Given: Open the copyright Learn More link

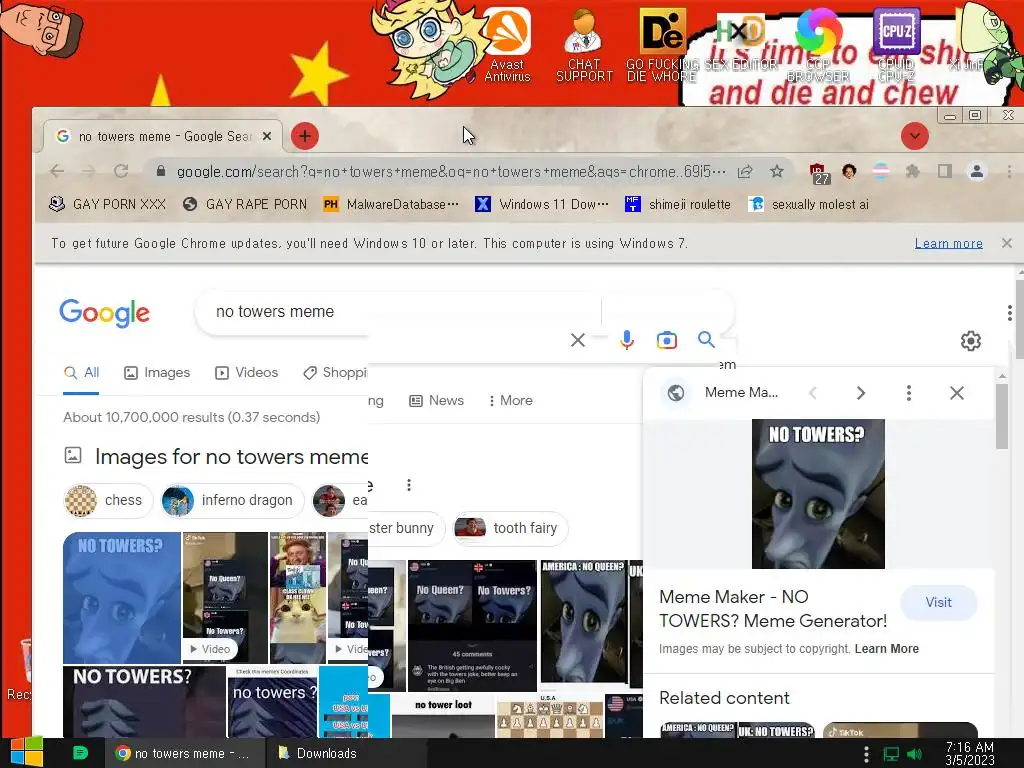Looking at the screenshot, I should point(886,648).
